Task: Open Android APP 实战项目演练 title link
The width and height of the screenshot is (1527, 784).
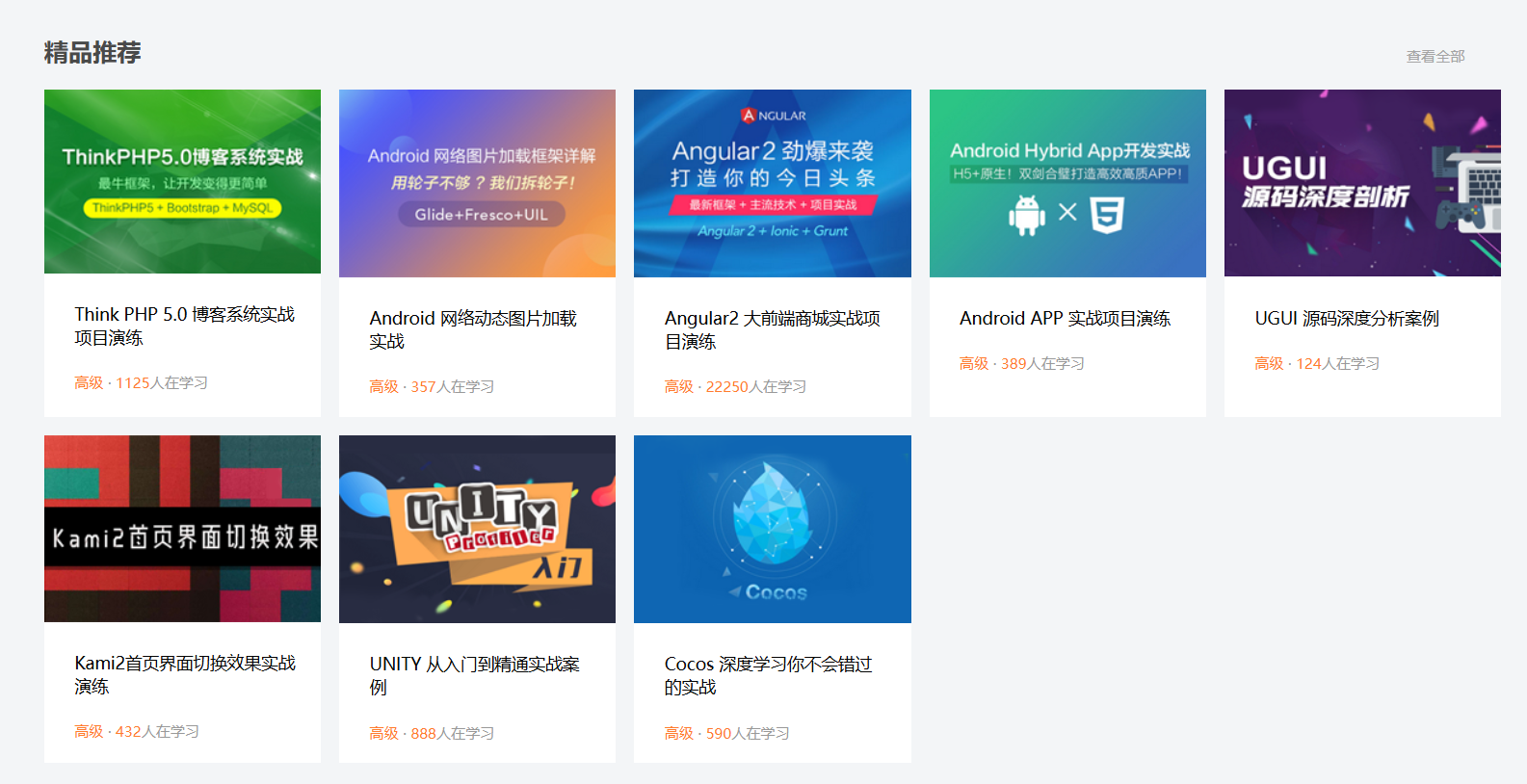Action: pos(1065,319)
